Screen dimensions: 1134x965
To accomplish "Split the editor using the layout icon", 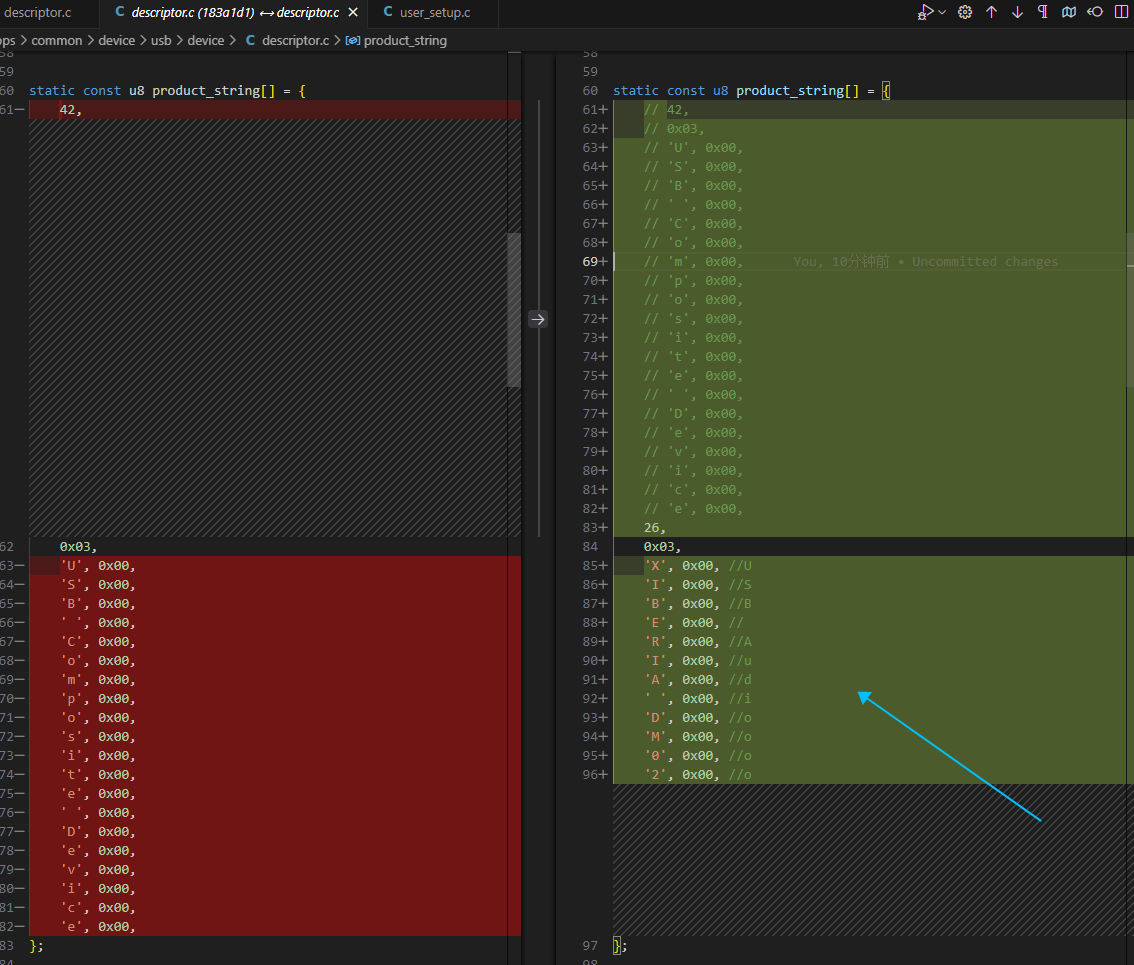I will click(1121, 12).
